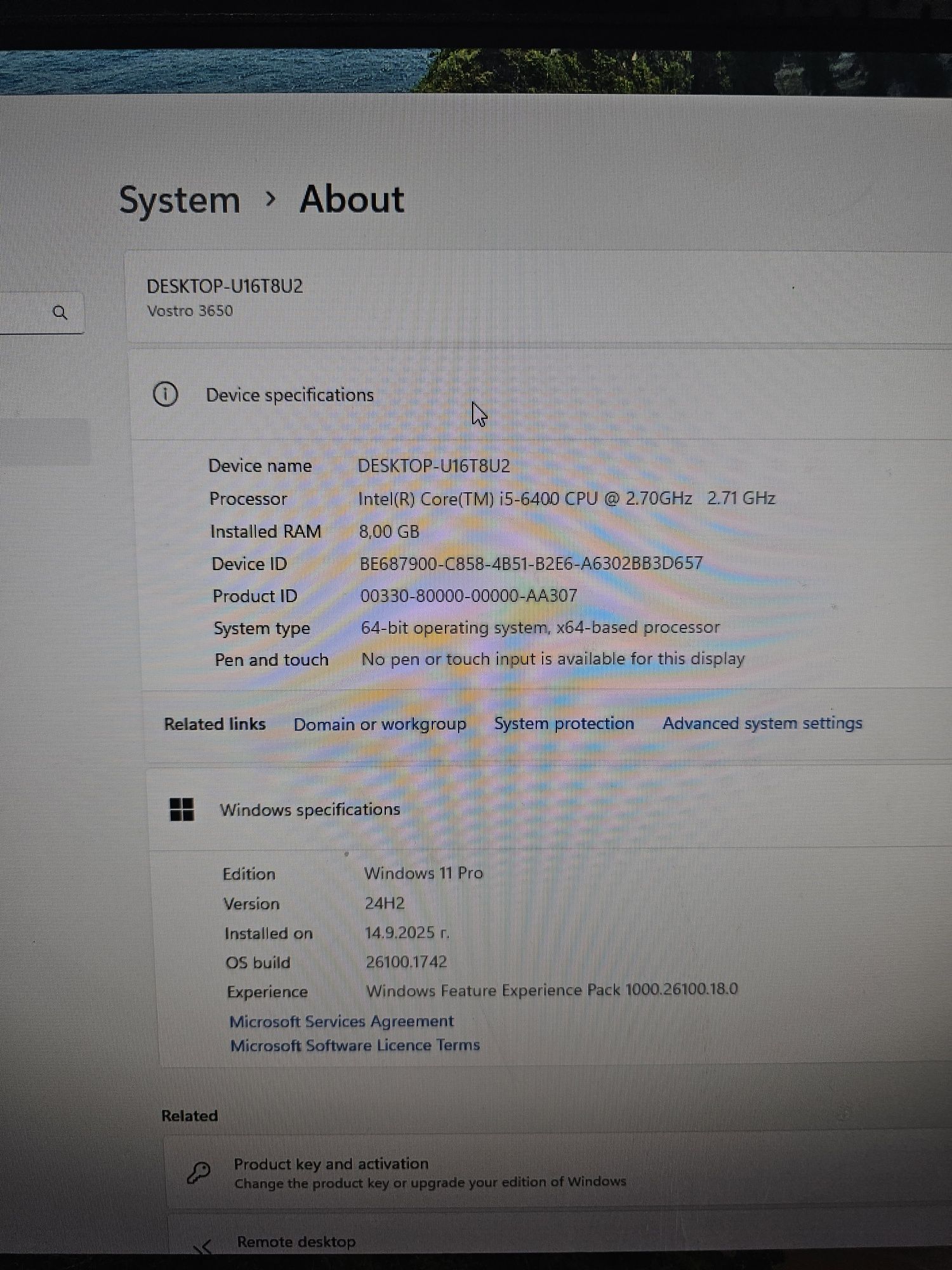The image size is (952, 1270).
Task: Select OS build value 26100.1742
Action: 406,961
